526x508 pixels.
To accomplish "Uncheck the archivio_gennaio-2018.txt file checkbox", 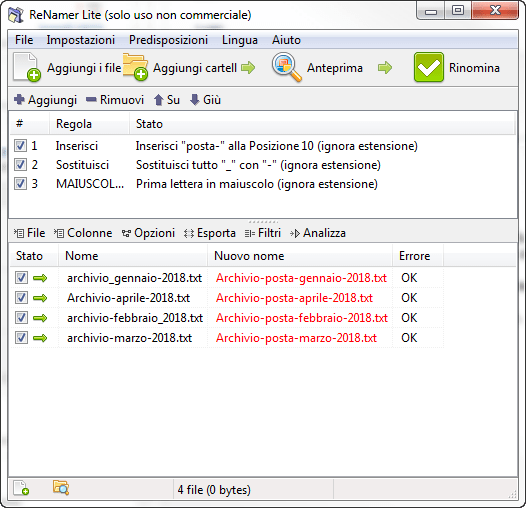I will click(21, 278).
